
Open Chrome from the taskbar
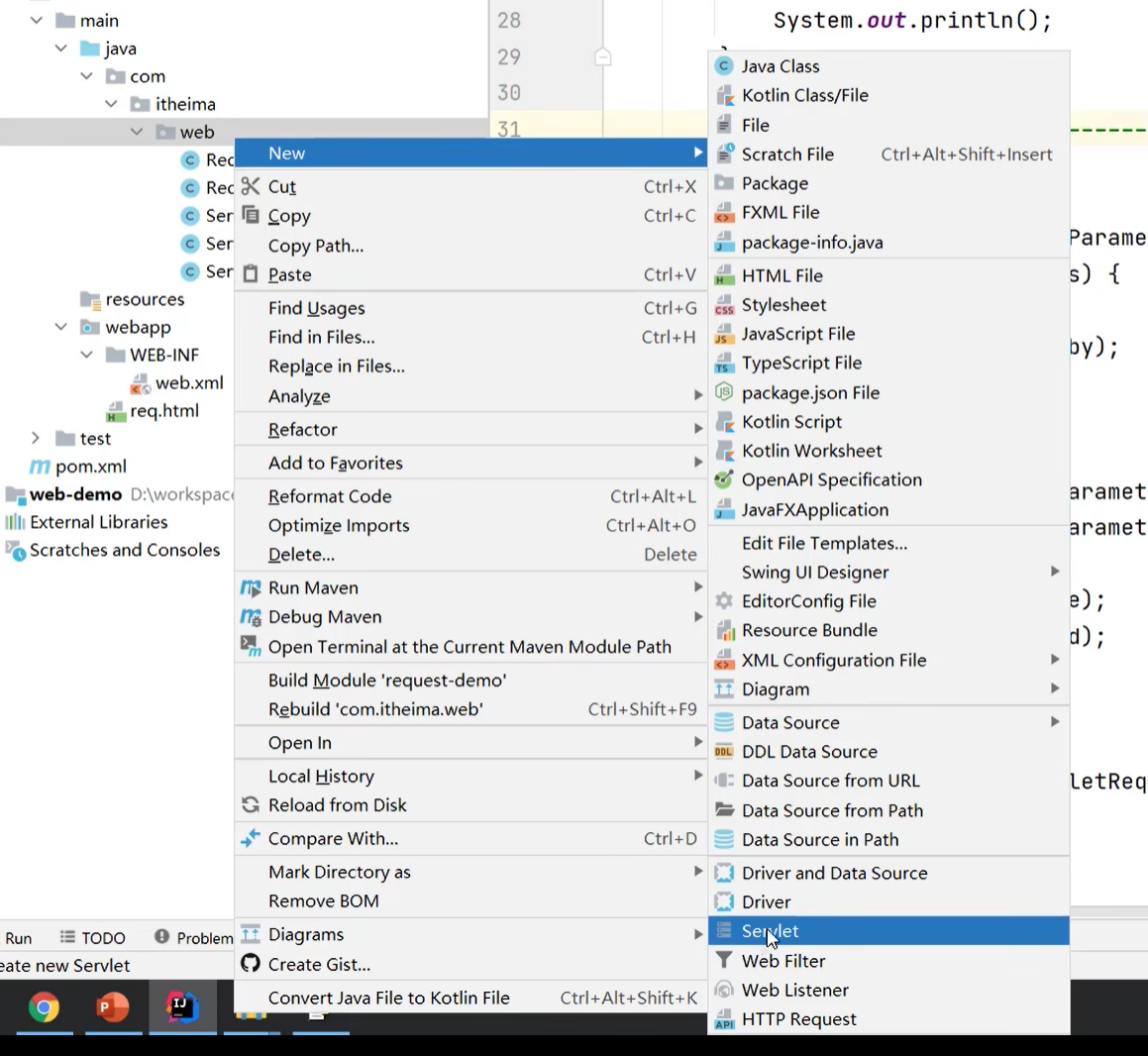[44, 1007]
